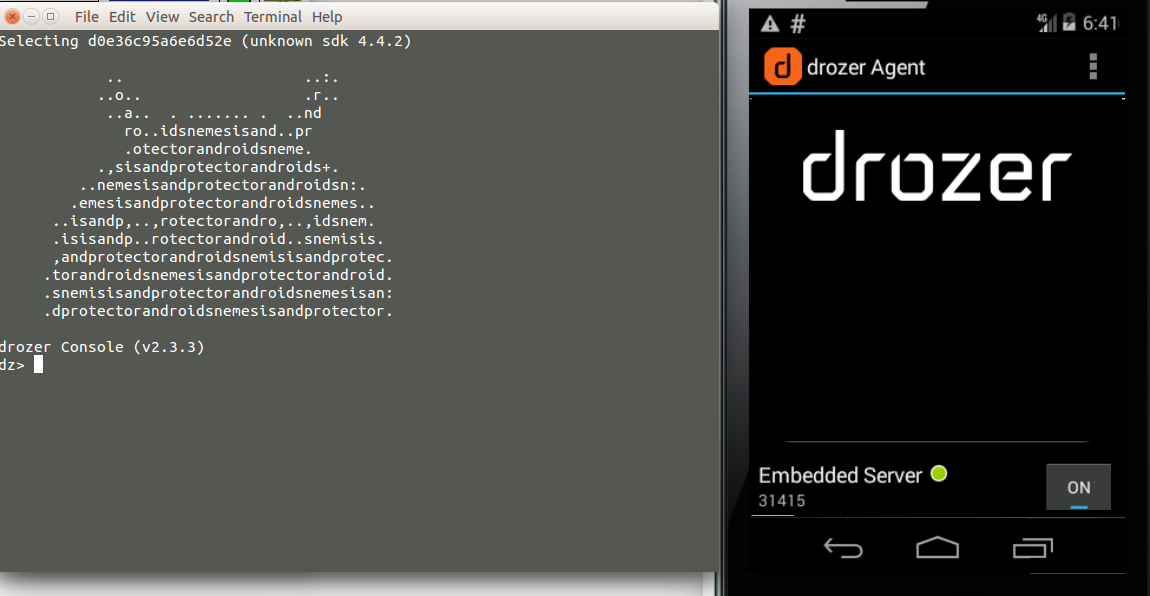1150x596 pixels.
Task: Tap the large drozer logo
Action: tap(937, 166)
